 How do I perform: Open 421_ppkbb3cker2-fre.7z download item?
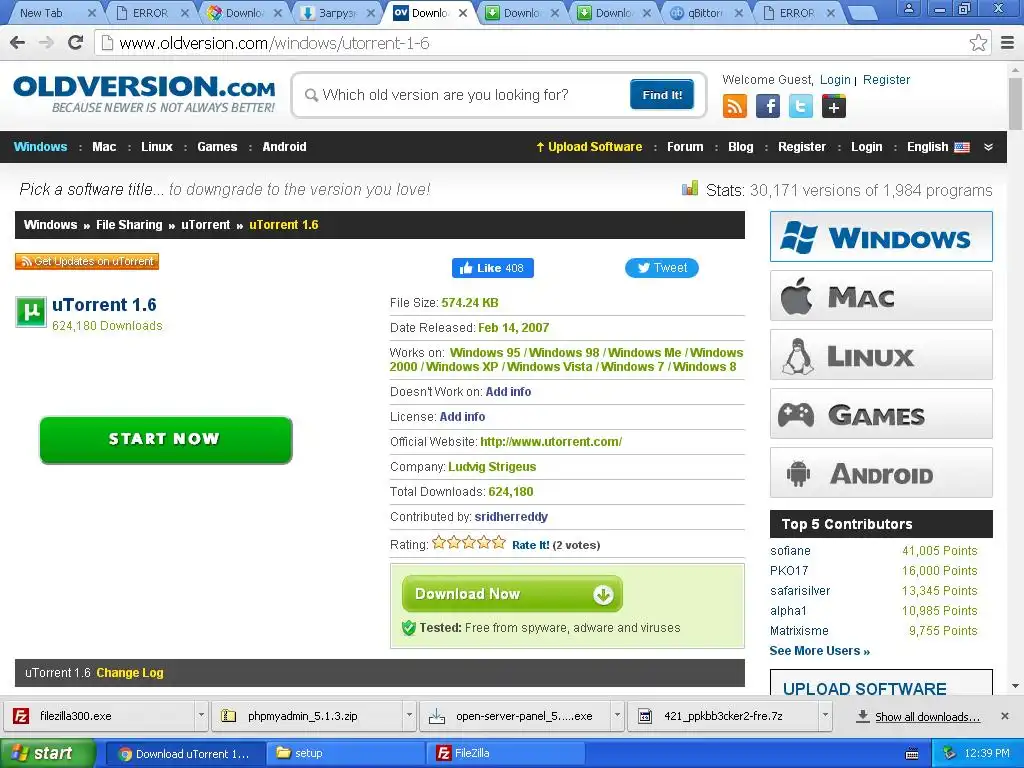tap(723, 716)
